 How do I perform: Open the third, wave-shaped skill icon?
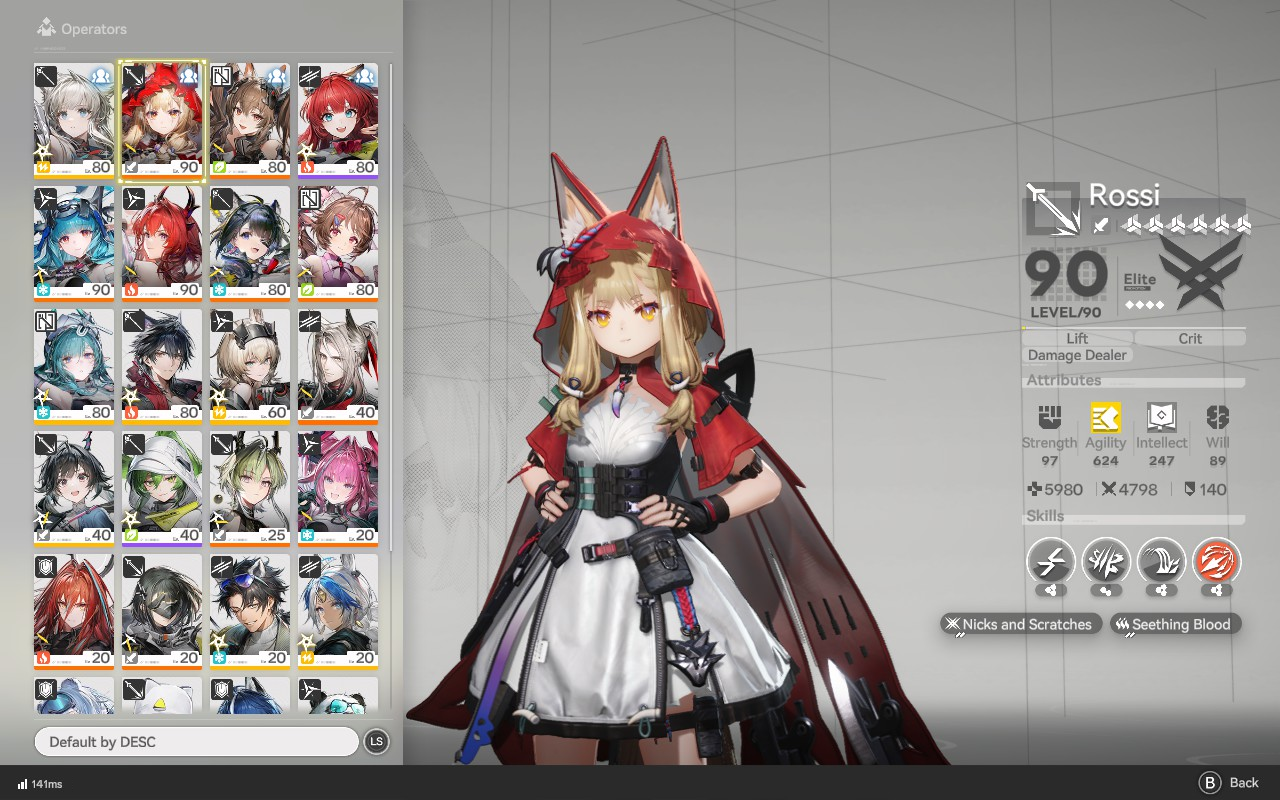coord(1161,562)
